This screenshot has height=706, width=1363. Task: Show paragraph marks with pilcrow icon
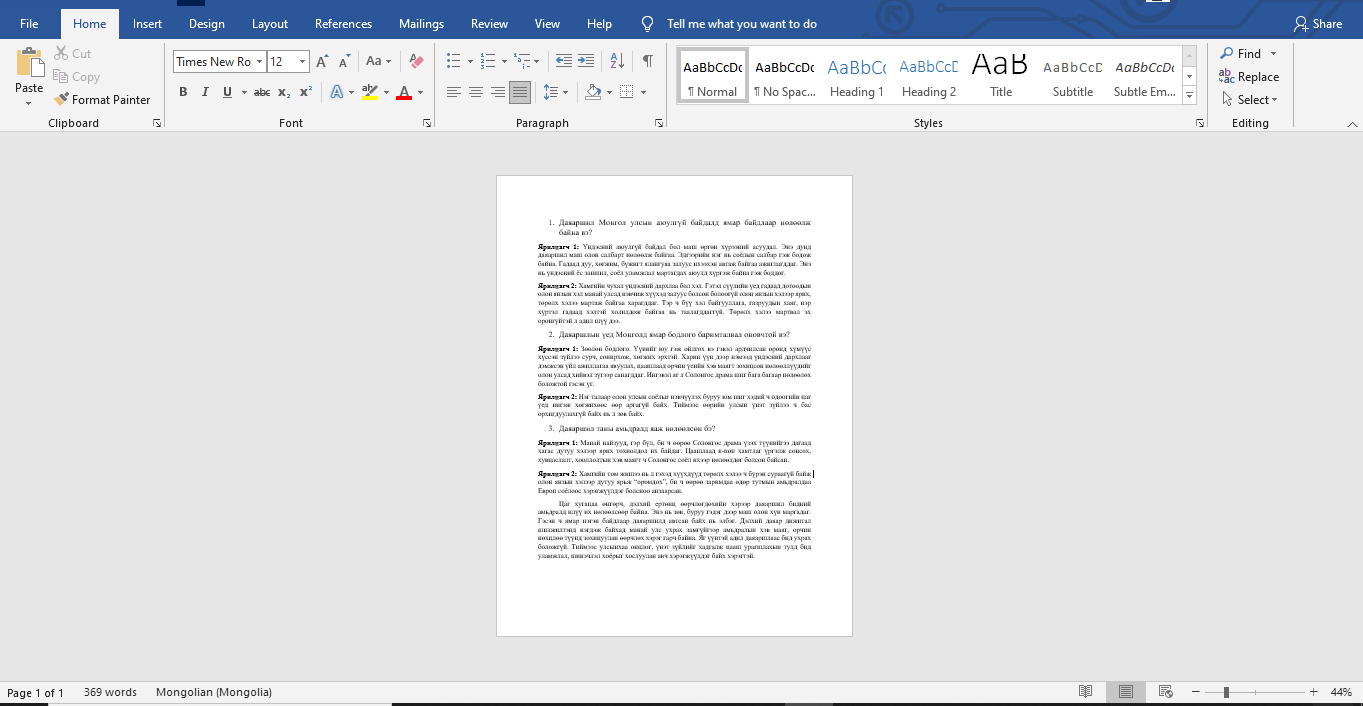click(x=648, y=62)
